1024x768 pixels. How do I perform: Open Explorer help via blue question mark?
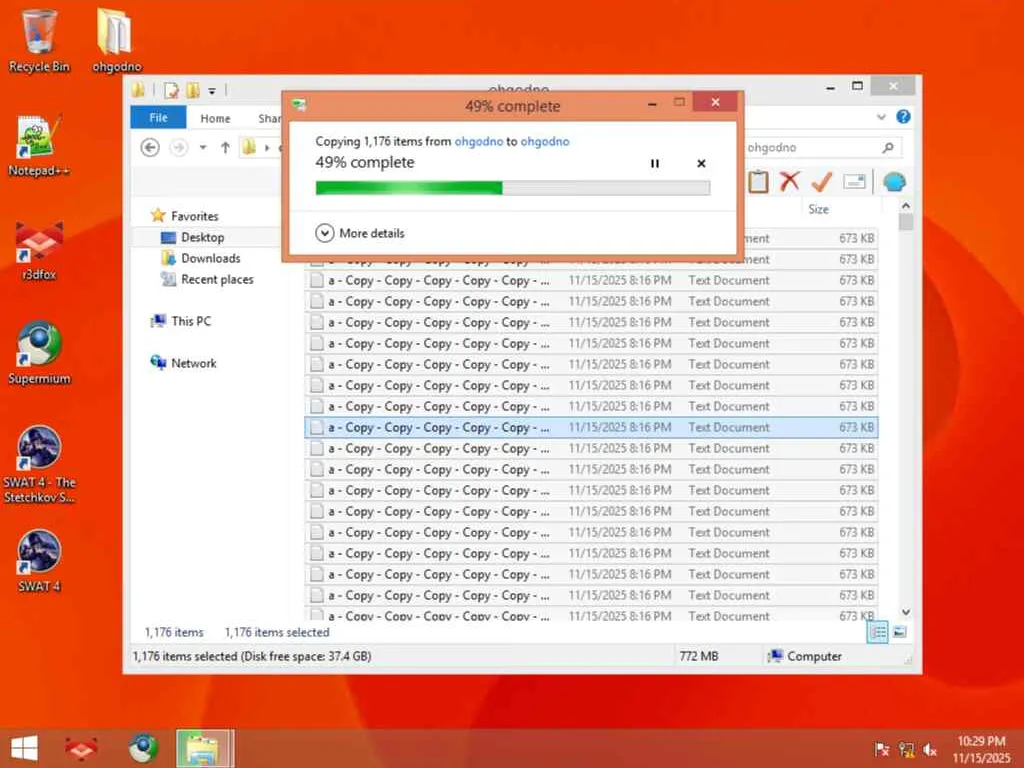903,117
